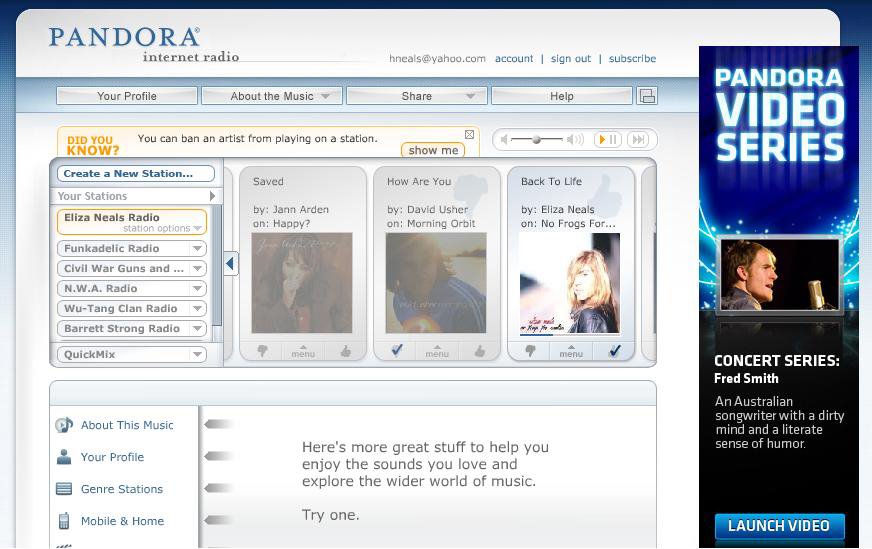
Task: Open the Mobile & Home tab
Action: (x=122, y=521)
